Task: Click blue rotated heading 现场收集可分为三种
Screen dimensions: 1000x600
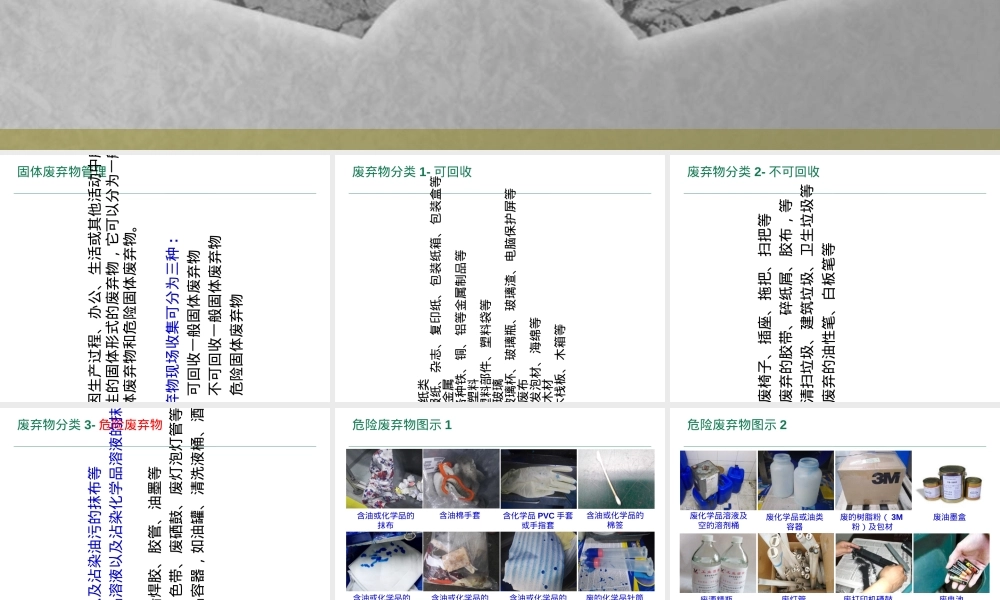Action: pyautogui.click(x=172, y=319)
